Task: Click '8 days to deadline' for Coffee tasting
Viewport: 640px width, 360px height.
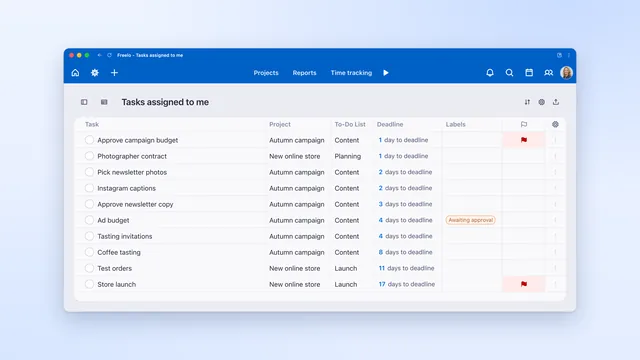Action: [x=405, y=252]
